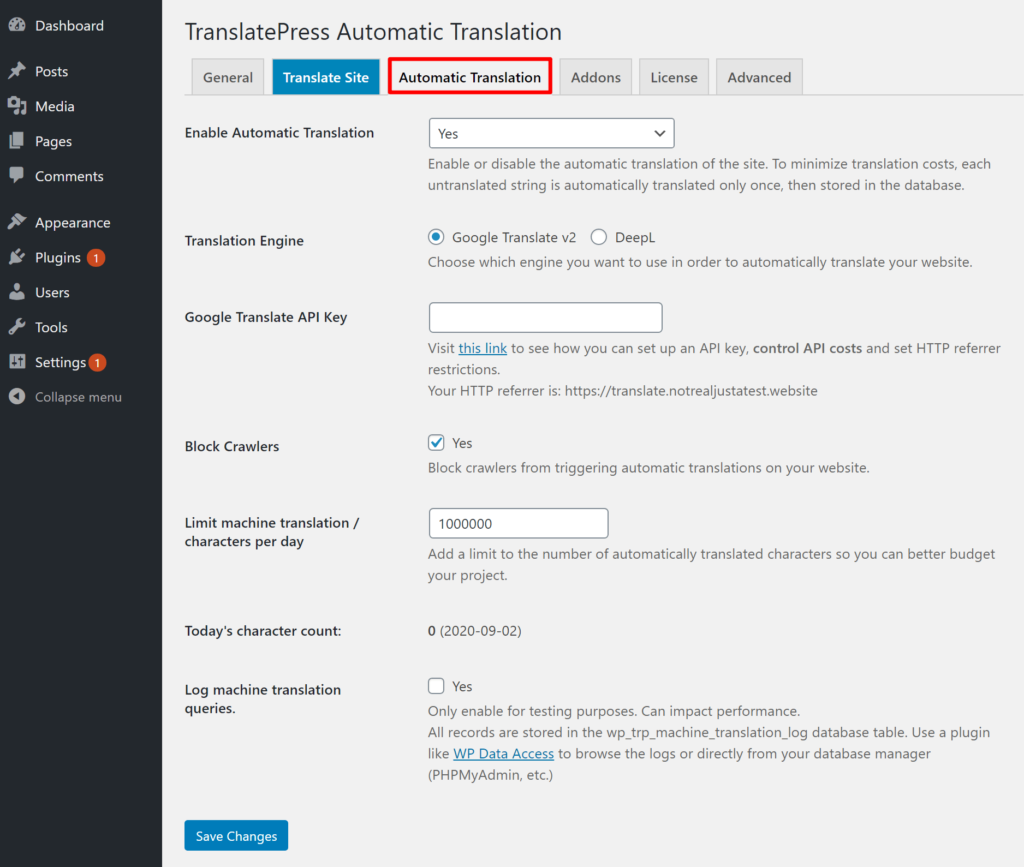The image size is (1024, 867).
Task: Uncheck Block Crawlers checkbox
Action: point(436,443)
